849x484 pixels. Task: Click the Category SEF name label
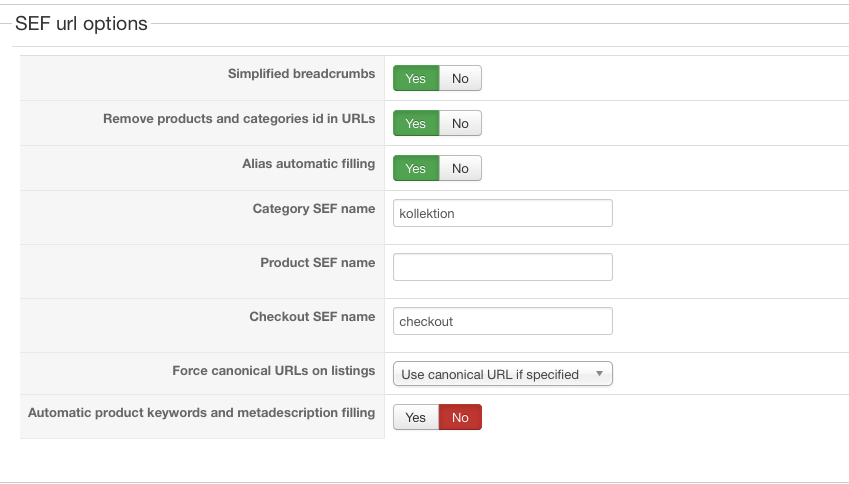[x=314, y=209]
